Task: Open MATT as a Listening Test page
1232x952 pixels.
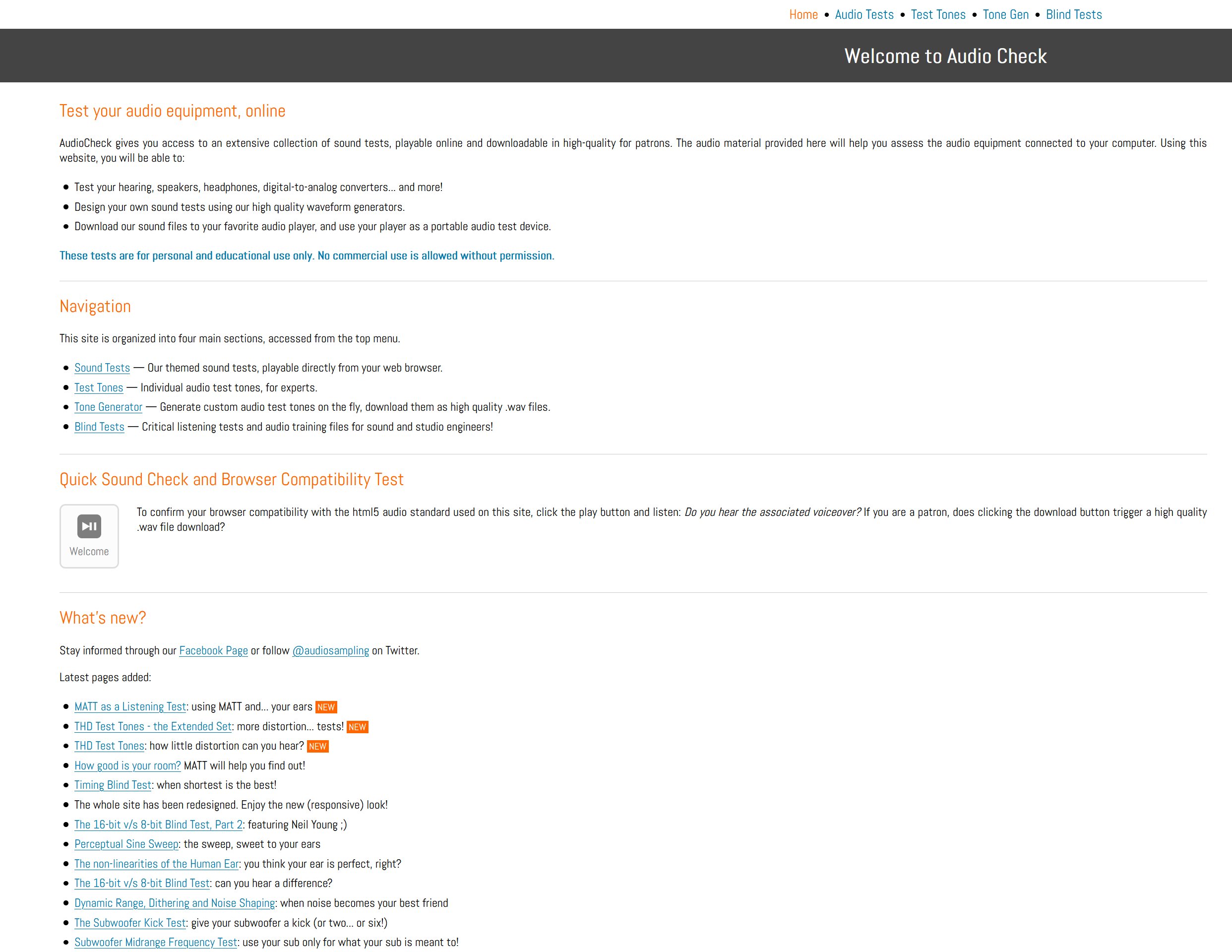Action: [130, 706]
